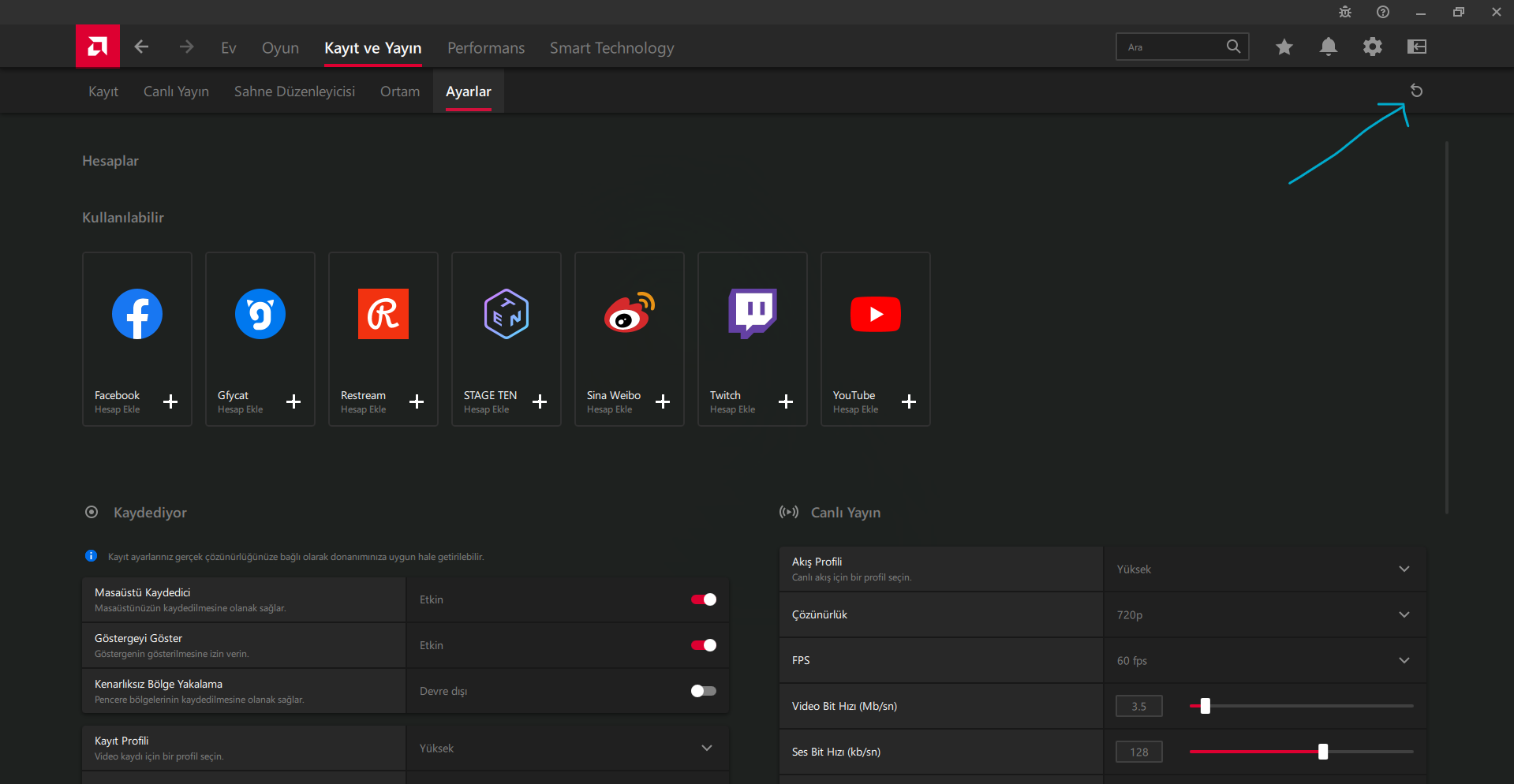Click the Facebook logo
The height and width of the screenshot is (784, 1514).
click(137, 314)
